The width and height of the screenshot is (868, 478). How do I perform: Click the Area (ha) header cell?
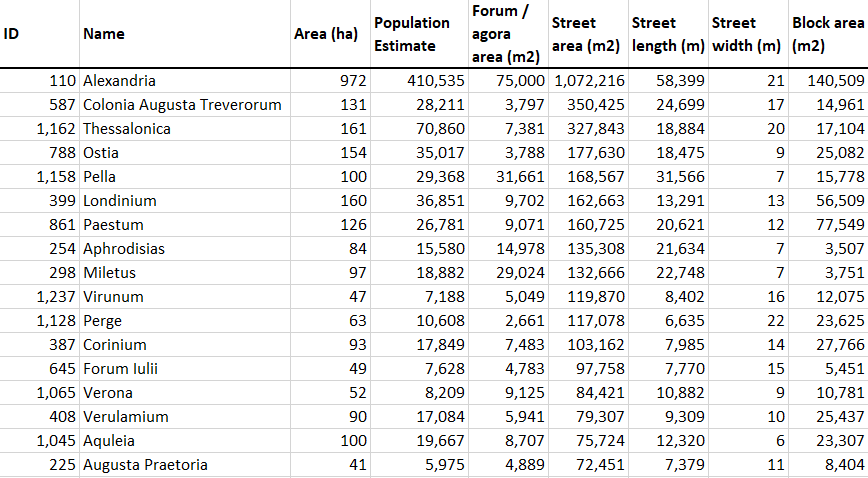(330, 34)
